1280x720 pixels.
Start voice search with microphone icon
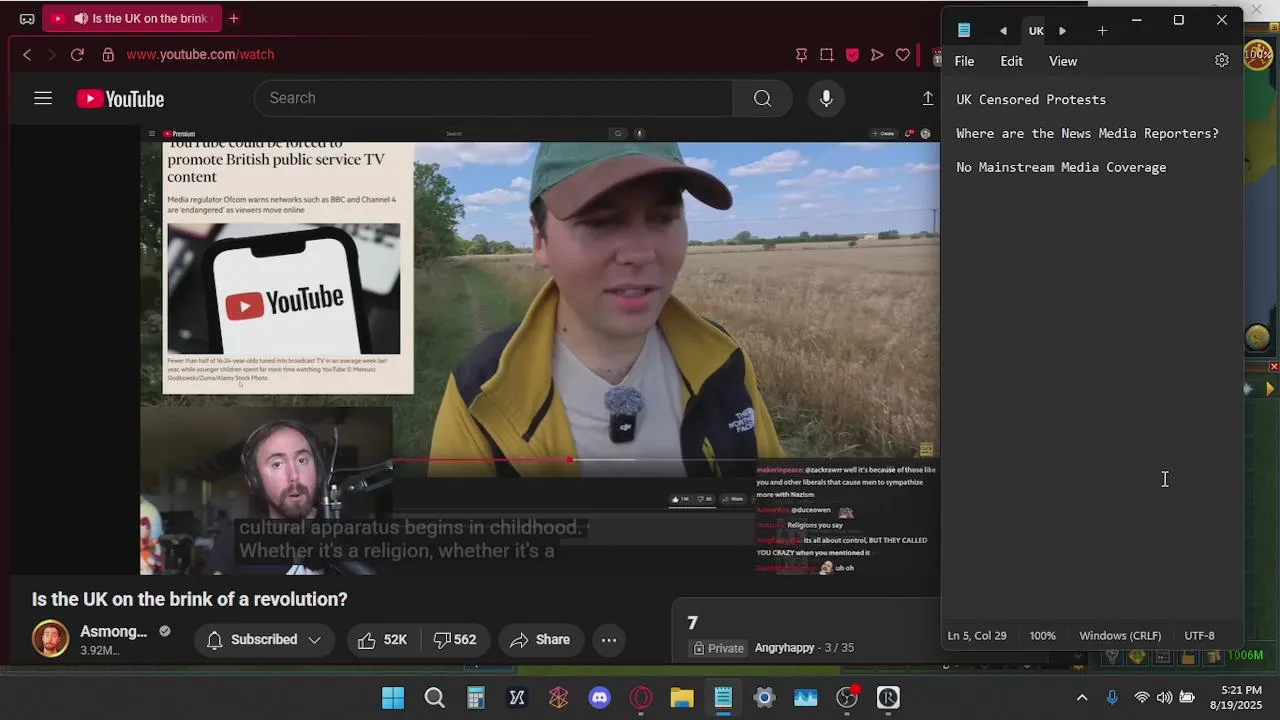826,98
